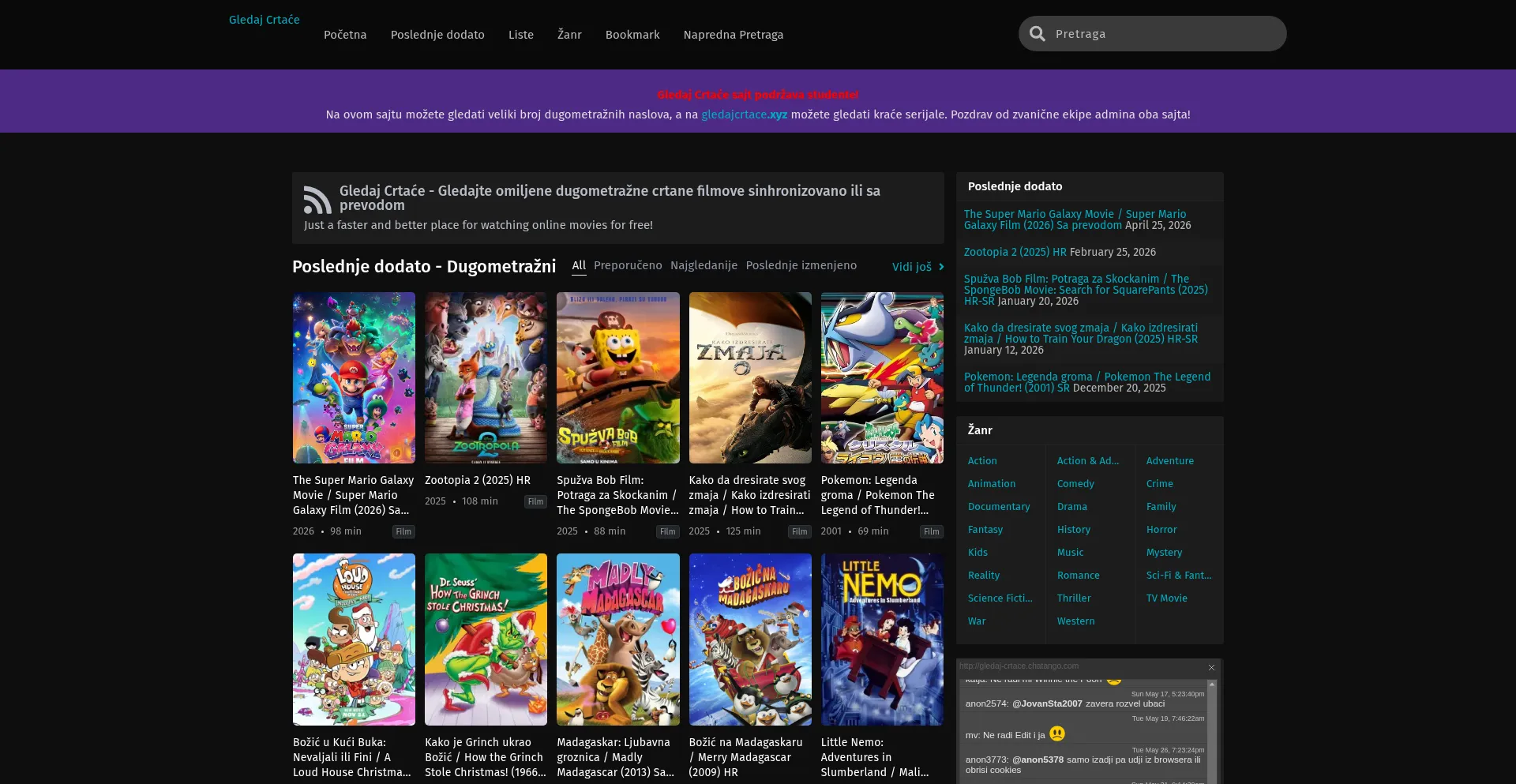Click the chat widget scrollbar
Viewport: 1516px width, 784px height.
coord(1212,732)
